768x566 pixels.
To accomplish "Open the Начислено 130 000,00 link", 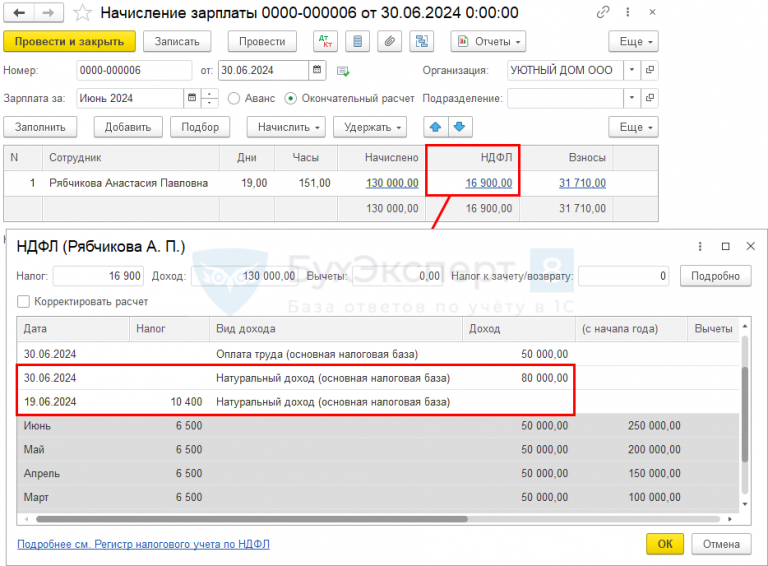I will click(392, 183).
